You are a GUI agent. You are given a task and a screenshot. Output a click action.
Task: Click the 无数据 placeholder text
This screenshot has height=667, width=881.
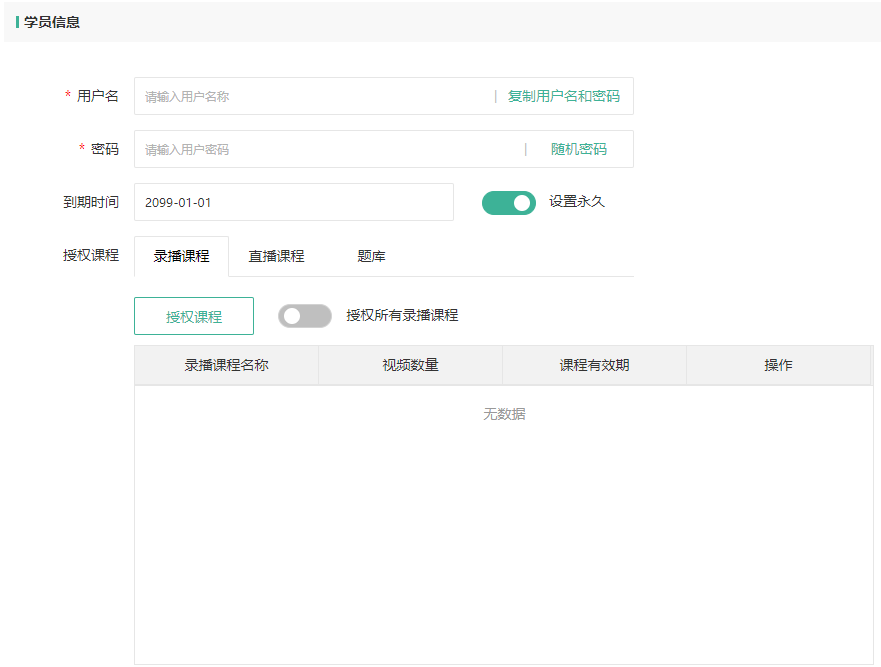pyautogui.click(x=504, y=414)
